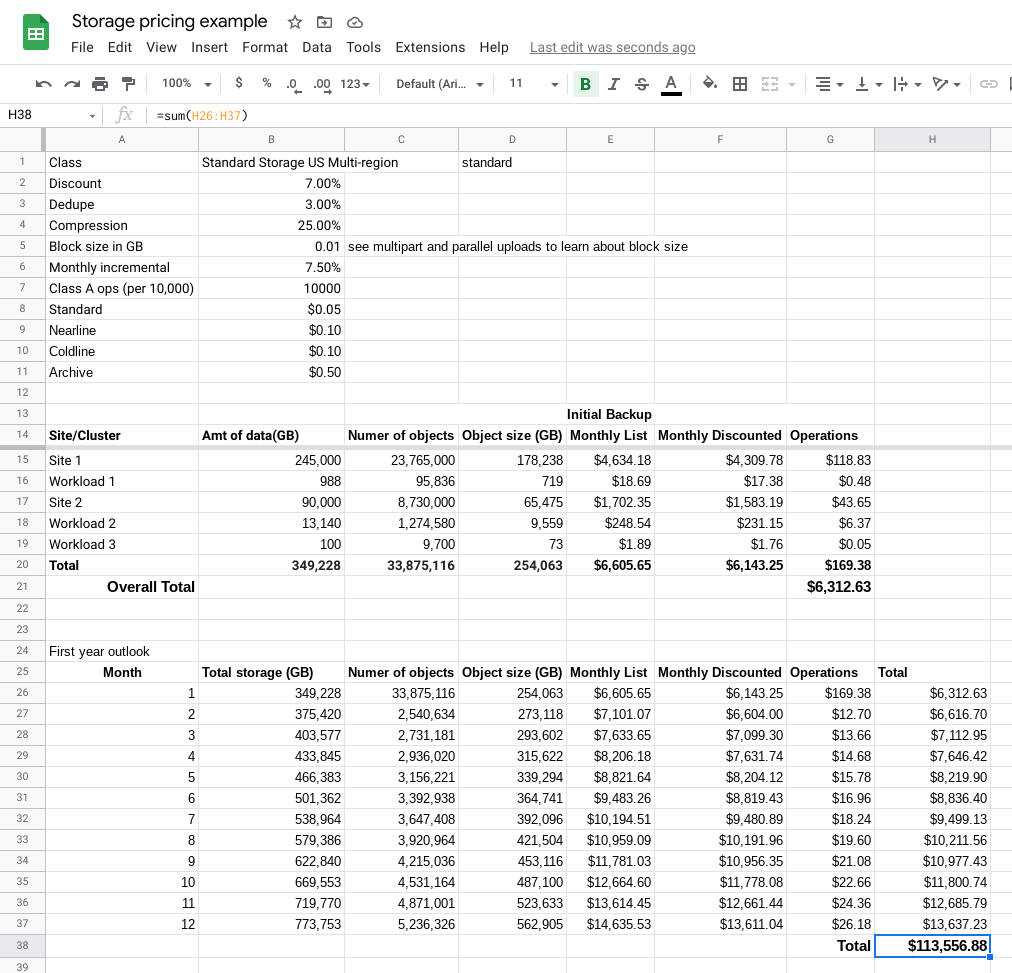Format as currency with dollar icon
This screenshot has width=1012, height=973.
[x=238, y=84]
